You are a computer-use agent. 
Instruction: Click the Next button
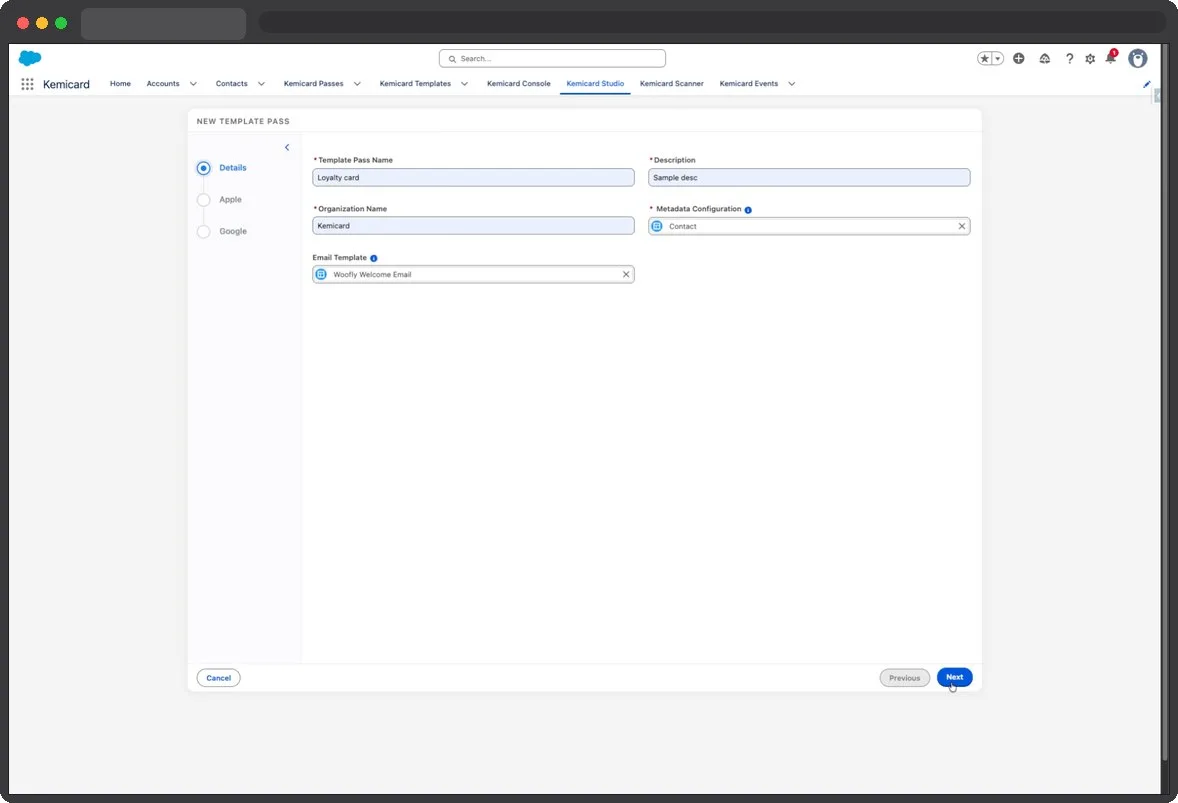954,677
